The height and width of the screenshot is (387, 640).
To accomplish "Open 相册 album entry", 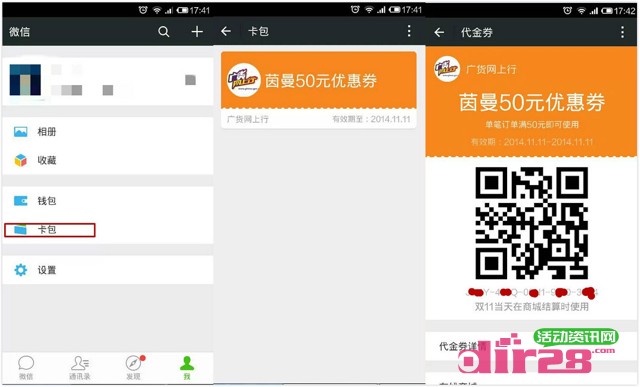I will (x=108, y=132).
